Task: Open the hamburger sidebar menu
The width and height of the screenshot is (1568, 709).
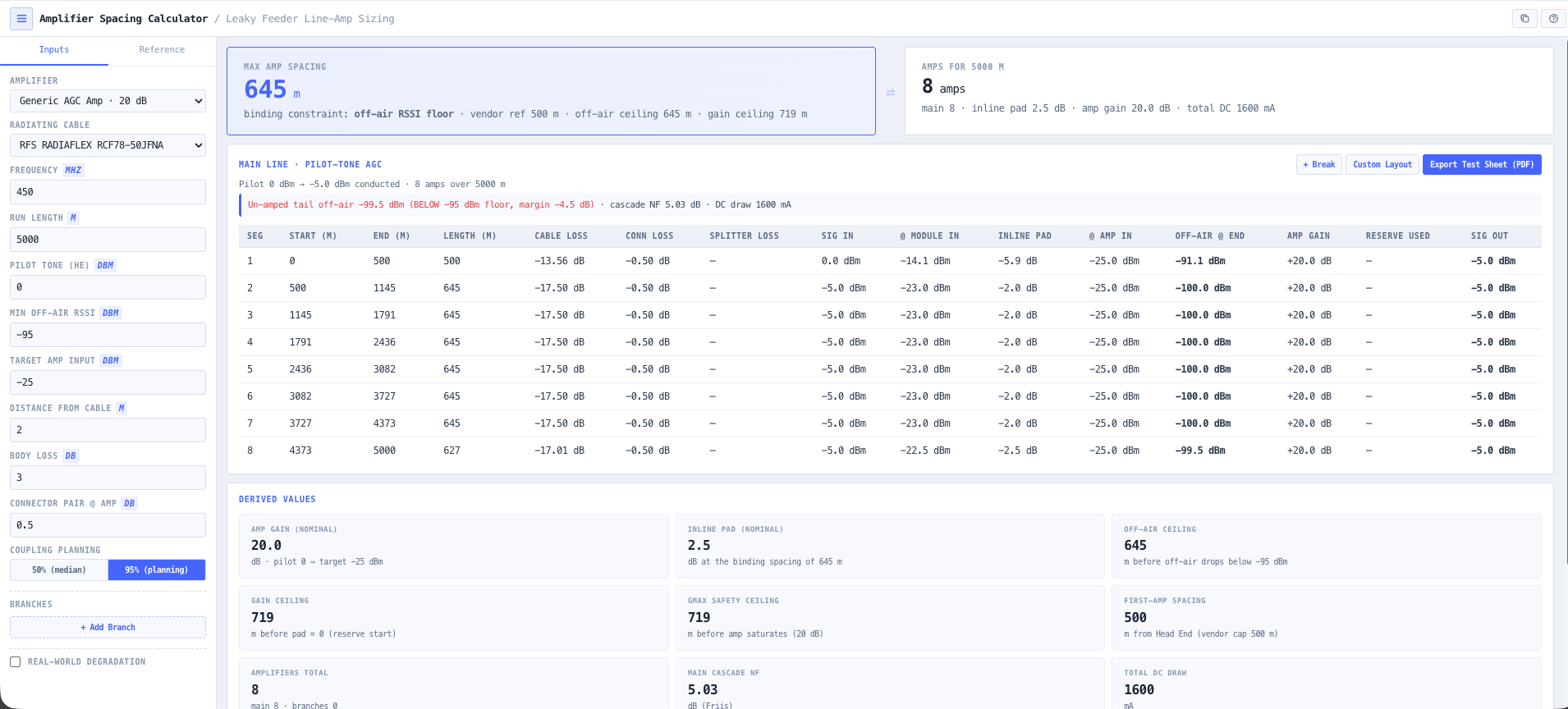Action: pyautogui.click(x=21, y=18)
